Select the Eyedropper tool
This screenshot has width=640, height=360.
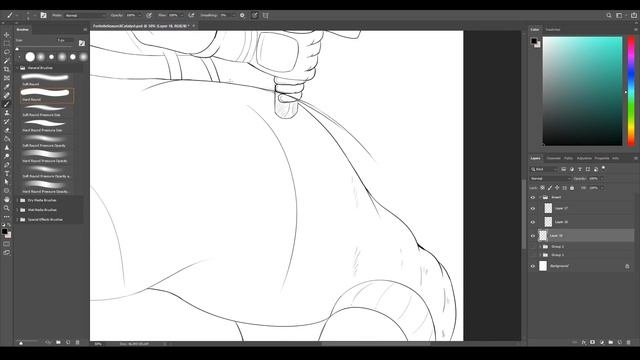click(x=7, y=87)
